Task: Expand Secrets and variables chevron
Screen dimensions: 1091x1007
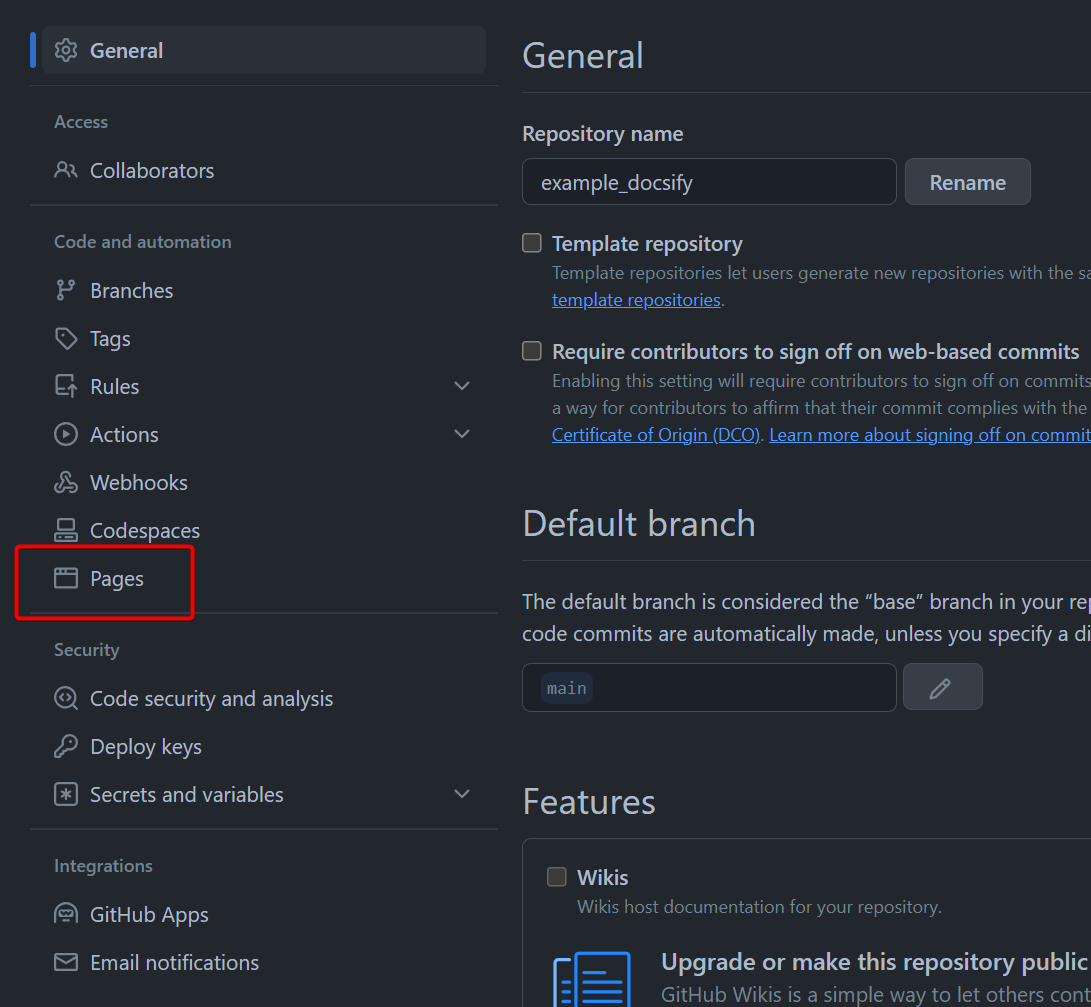Action: [462, 794]
